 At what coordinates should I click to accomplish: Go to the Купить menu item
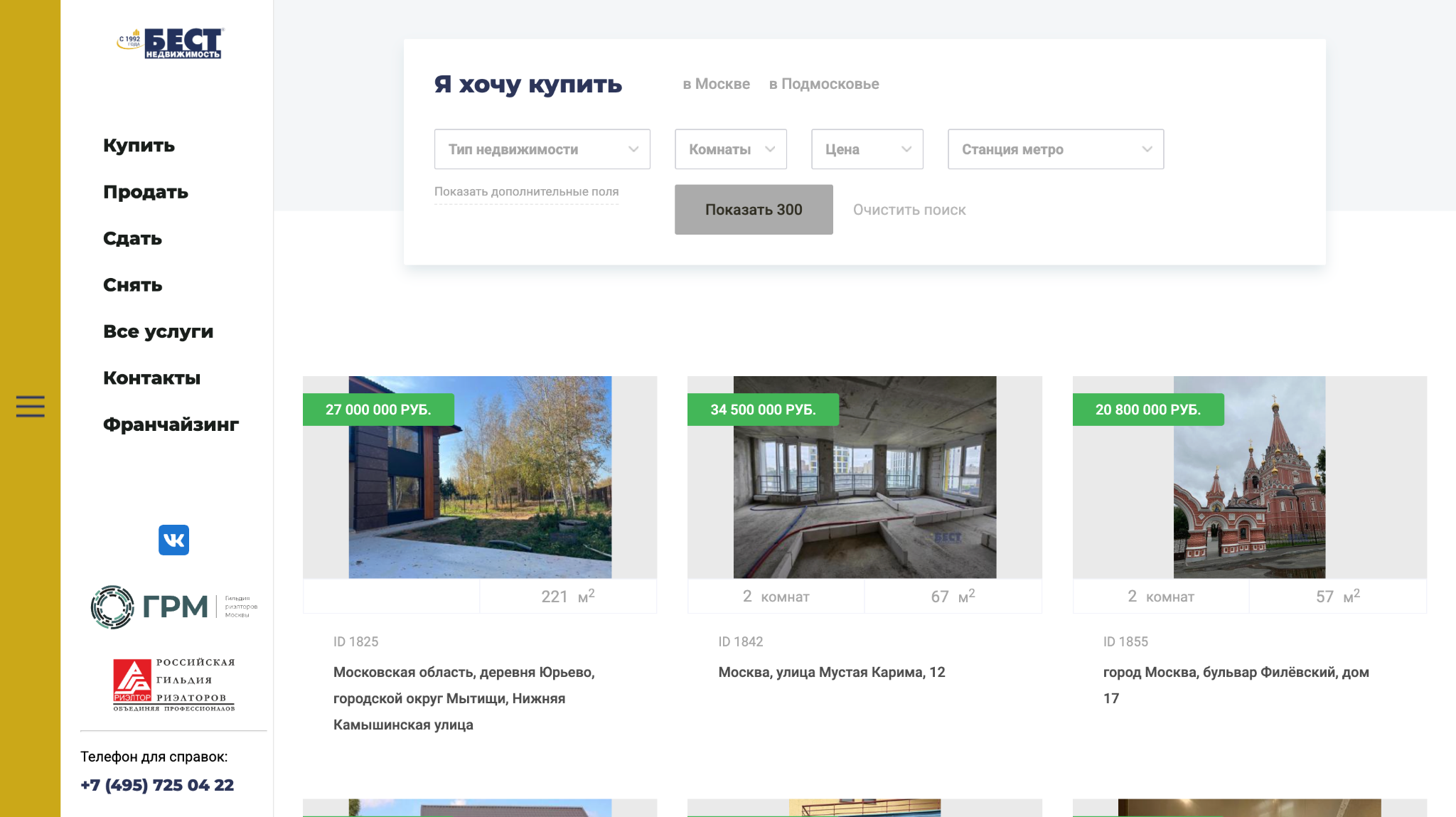(x=139, y=146)
